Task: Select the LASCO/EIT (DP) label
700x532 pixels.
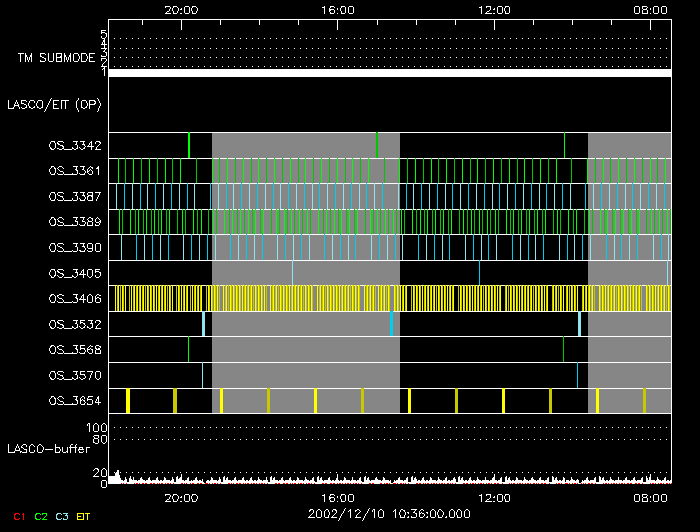Action: (54, 104)
